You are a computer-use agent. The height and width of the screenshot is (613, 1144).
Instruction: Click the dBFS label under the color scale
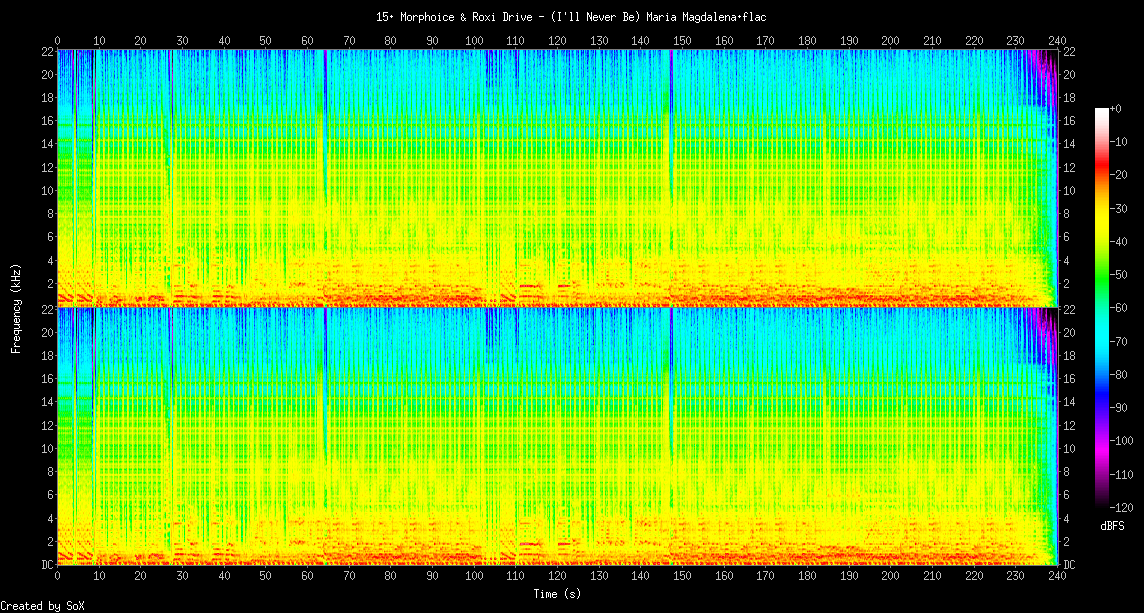point(1112,526)
